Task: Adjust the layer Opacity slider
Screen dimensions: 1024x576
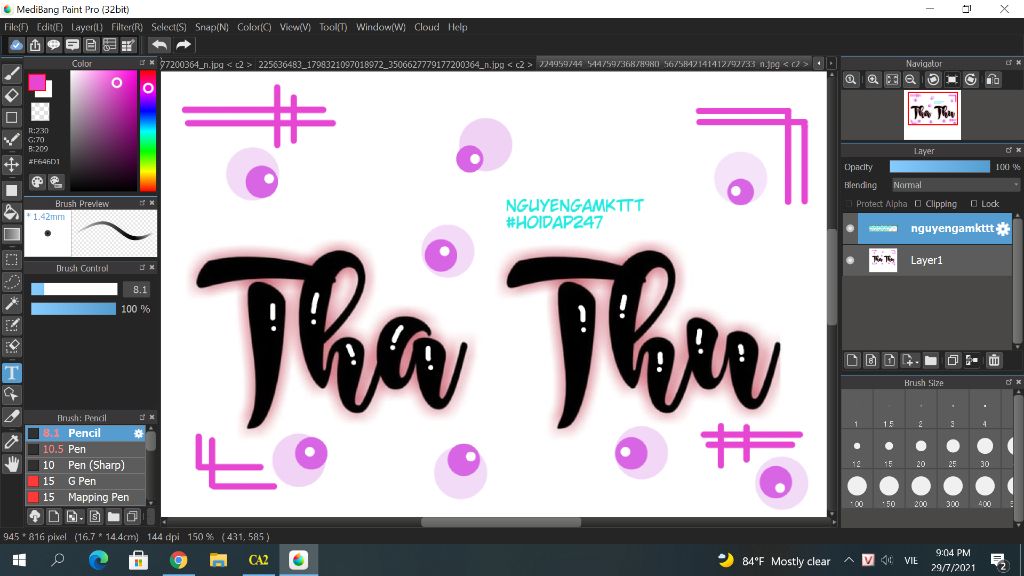Action: 940,167
